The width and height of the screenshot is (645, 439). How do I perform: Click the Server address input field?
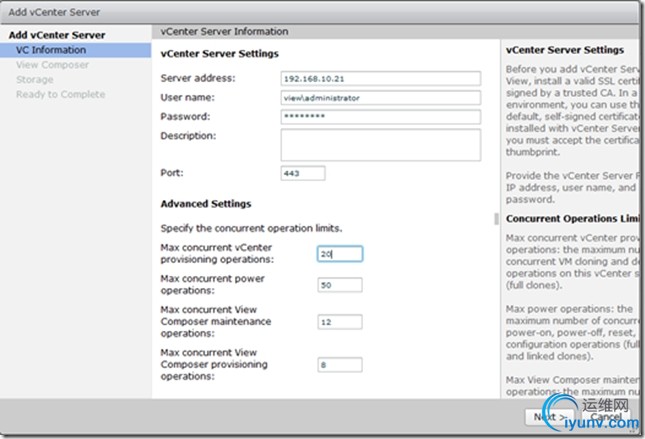381,79
